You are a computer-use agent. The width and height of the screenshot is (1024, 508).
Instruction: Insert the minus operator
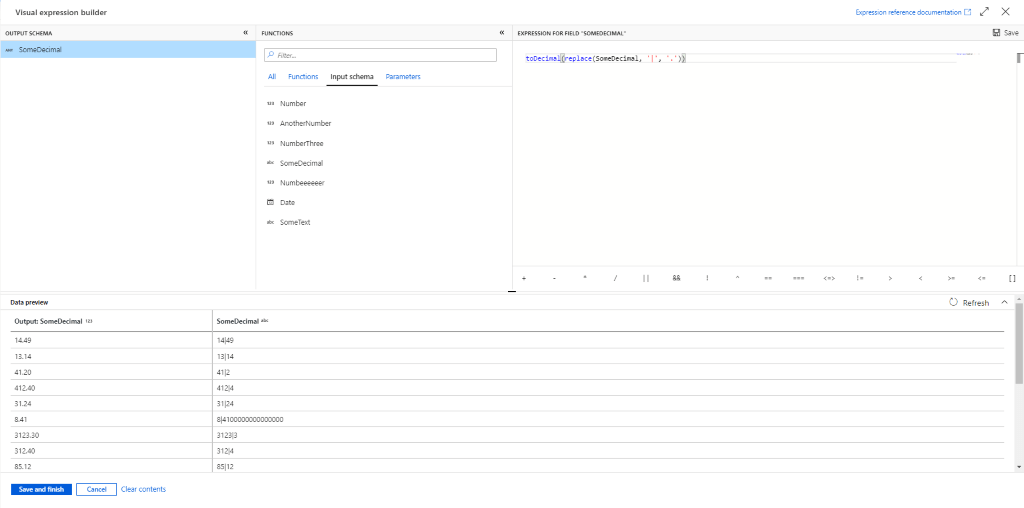pyautogui.click(x=554, y=278)
